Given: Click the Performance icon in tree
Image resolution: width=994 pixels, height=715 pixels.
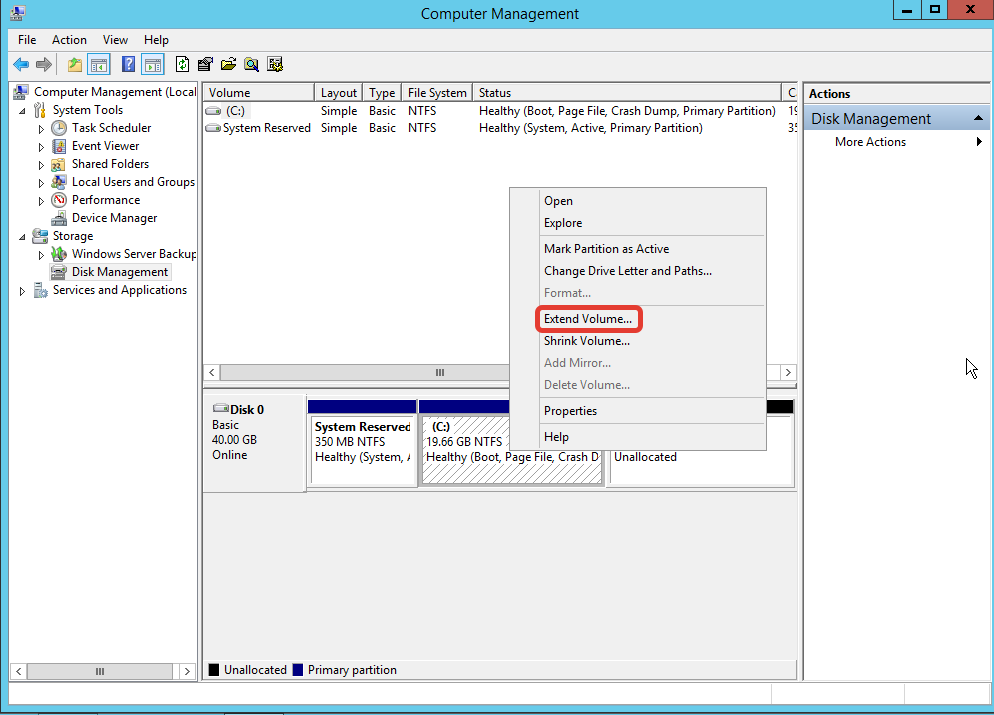Looking at the screenshot, I should [60, 200].
